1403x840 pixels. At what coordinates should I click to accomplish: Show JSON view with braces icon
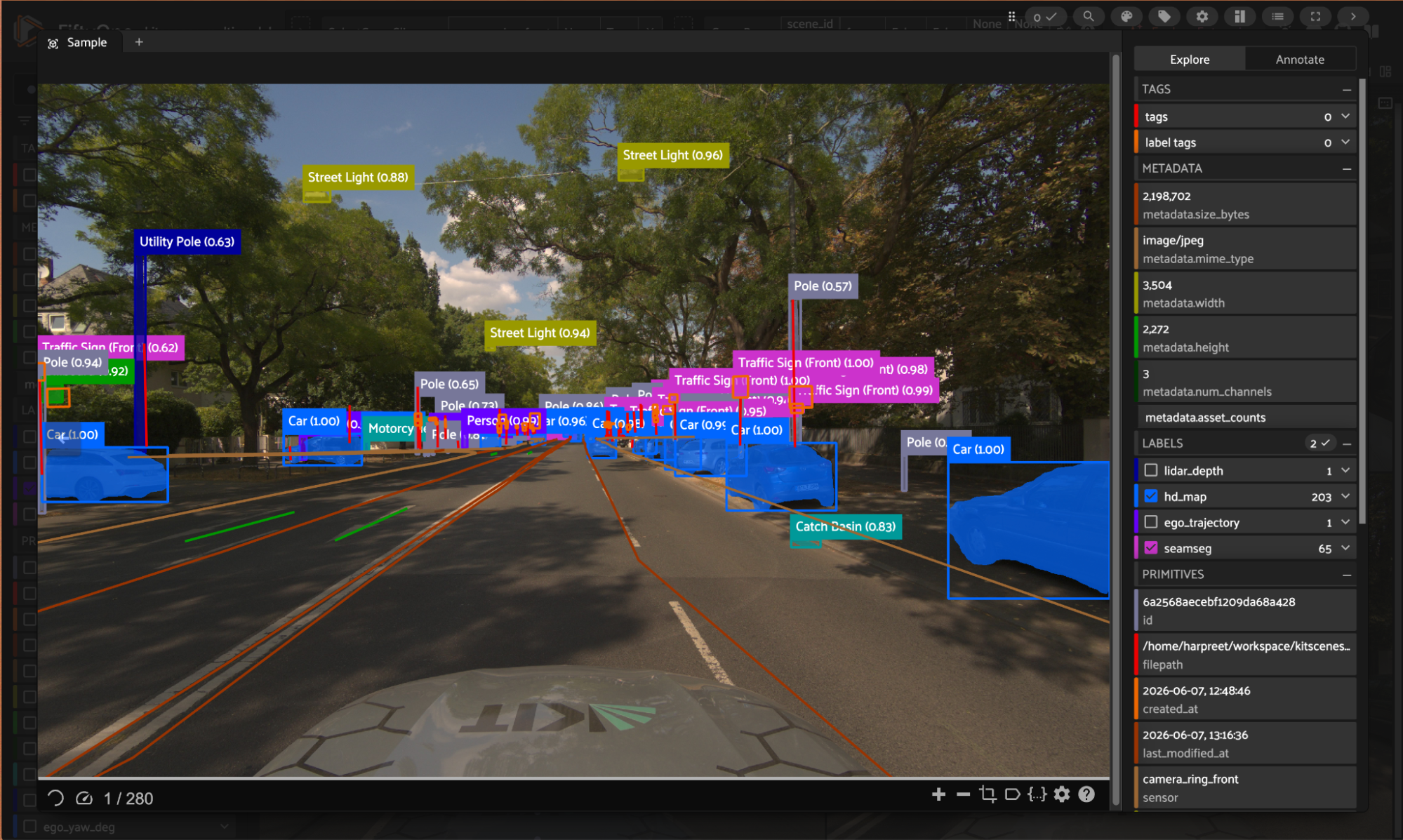pos(1037,794)
